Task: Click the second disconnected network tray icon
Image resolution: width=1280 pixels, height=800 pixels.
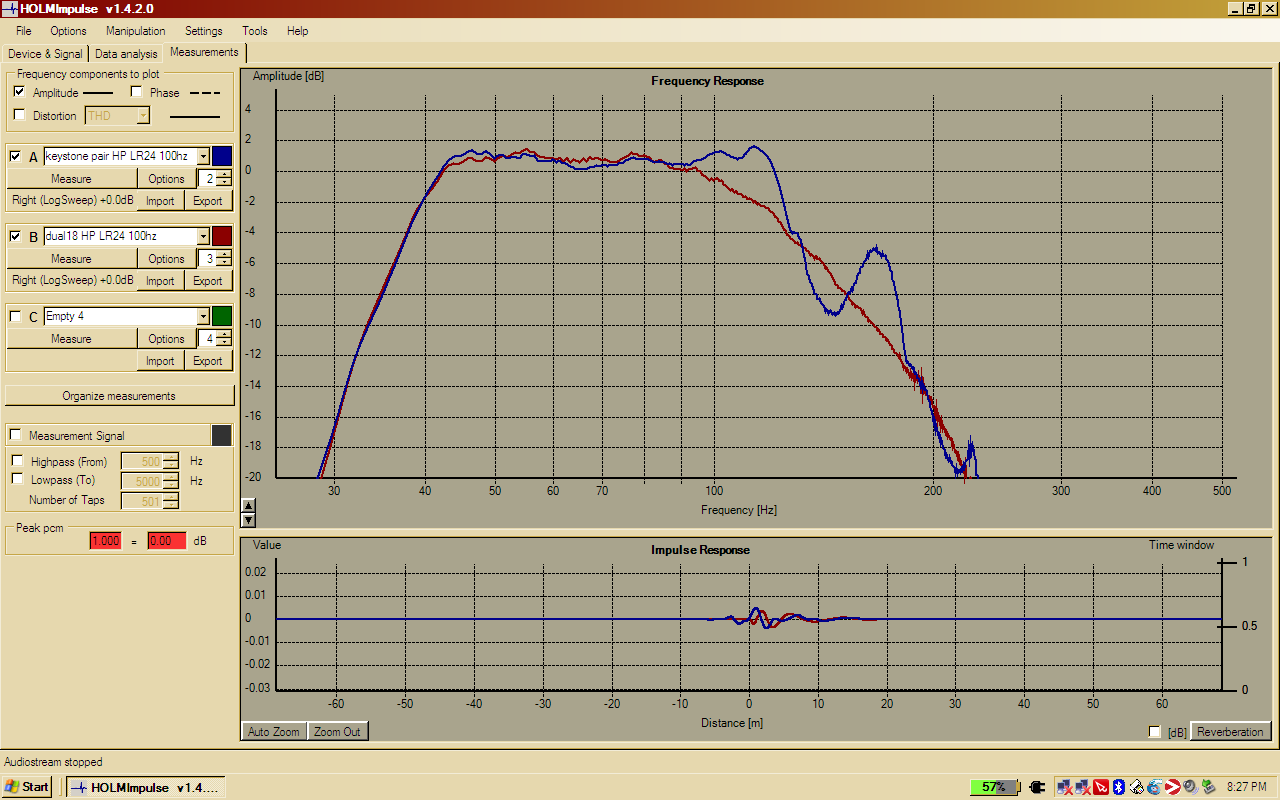Action: [1082, 787]
